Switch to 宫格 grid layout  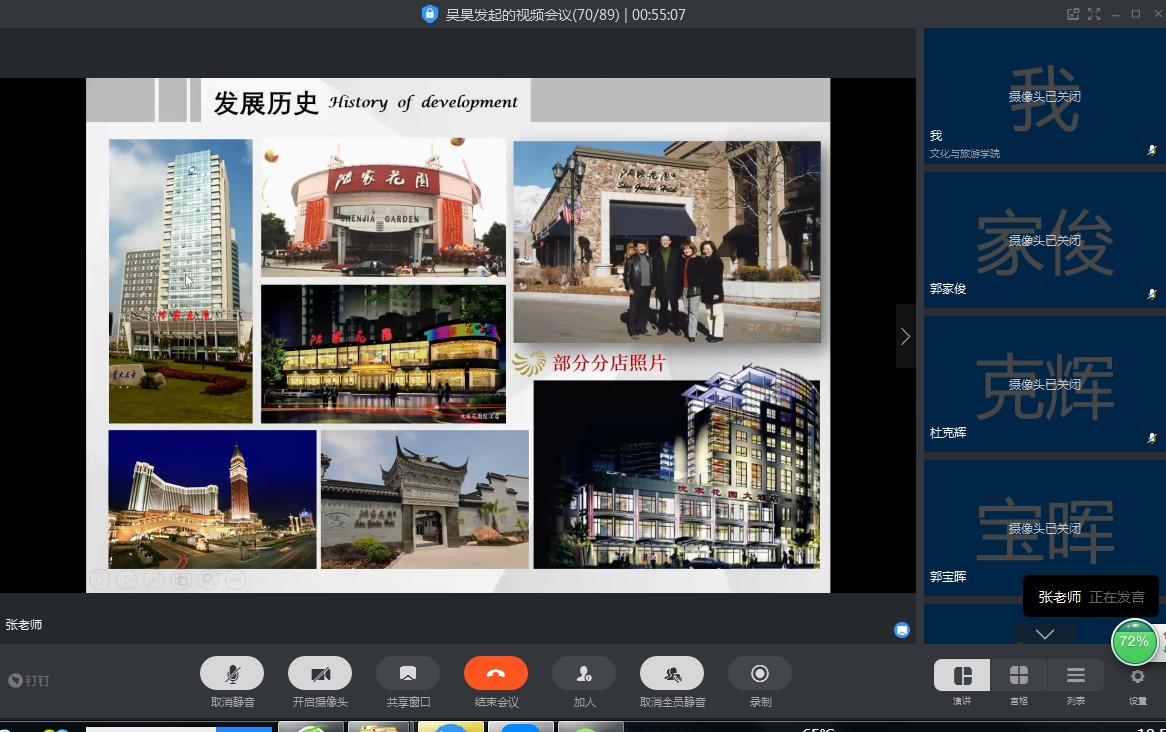point(1018,676)
